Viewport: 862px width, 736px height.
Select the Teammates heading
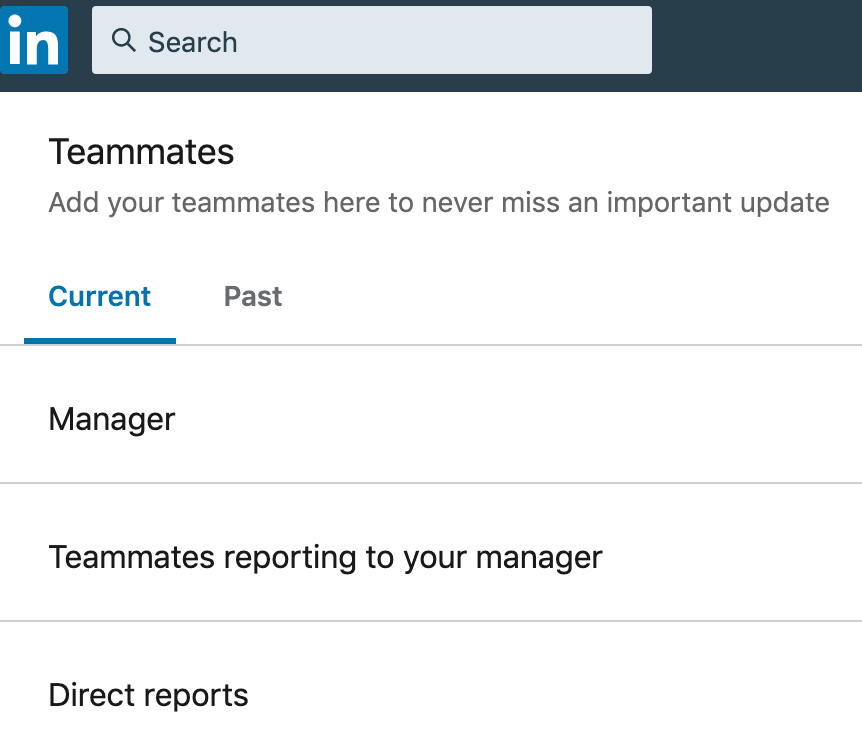click(141, 152)
